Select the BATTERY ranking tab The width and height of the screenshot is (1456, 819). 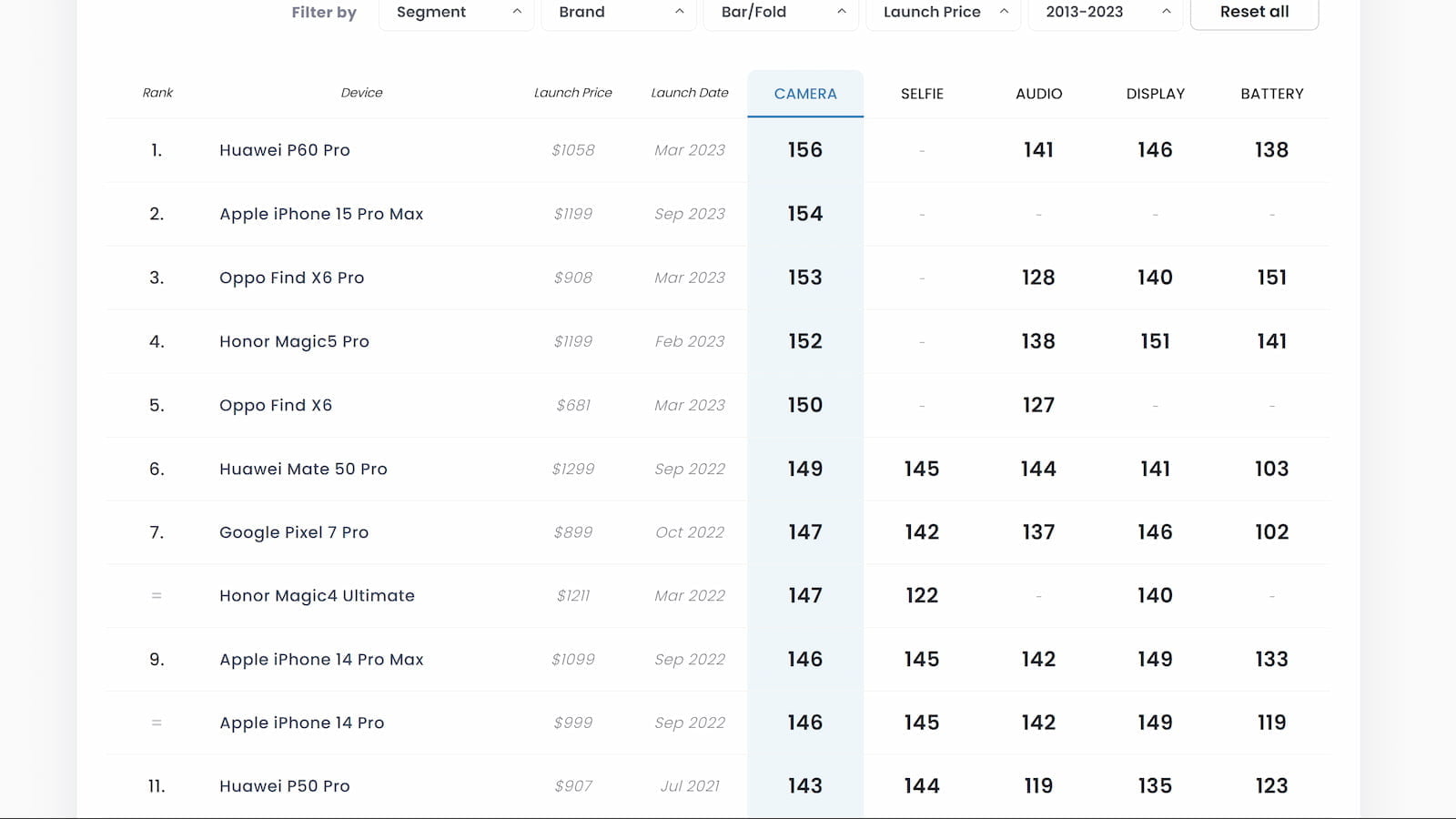point(1271,94)
